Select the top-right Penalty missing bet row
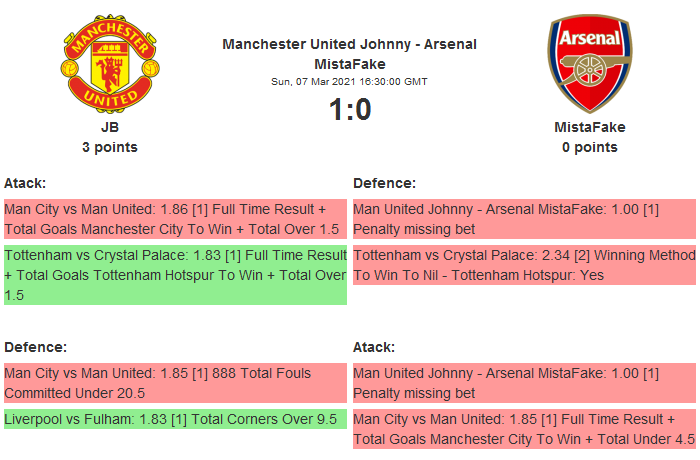This screenshot has width=700, height=460. (524, 219)
